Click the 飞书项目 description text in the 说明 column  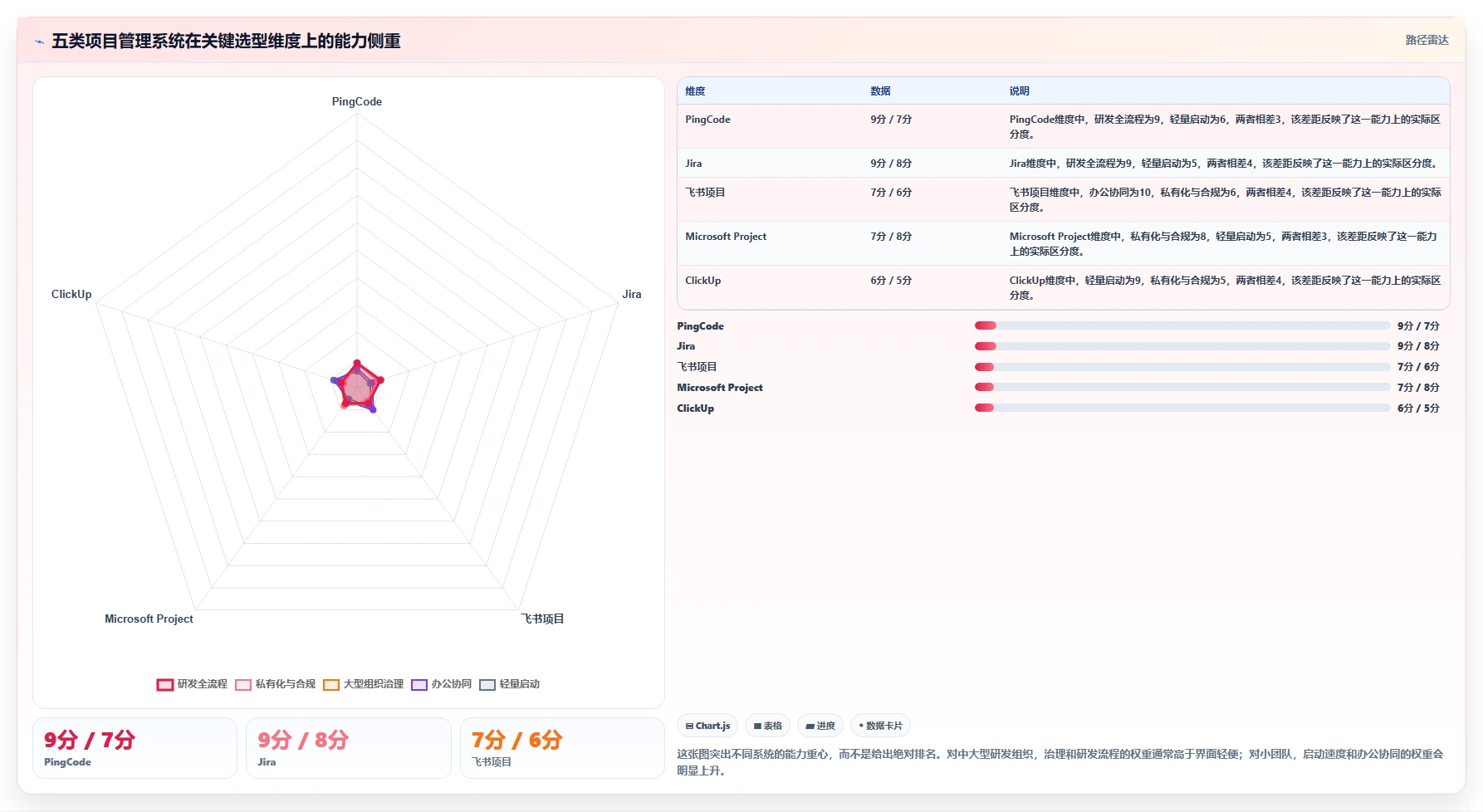[1225, 200]
